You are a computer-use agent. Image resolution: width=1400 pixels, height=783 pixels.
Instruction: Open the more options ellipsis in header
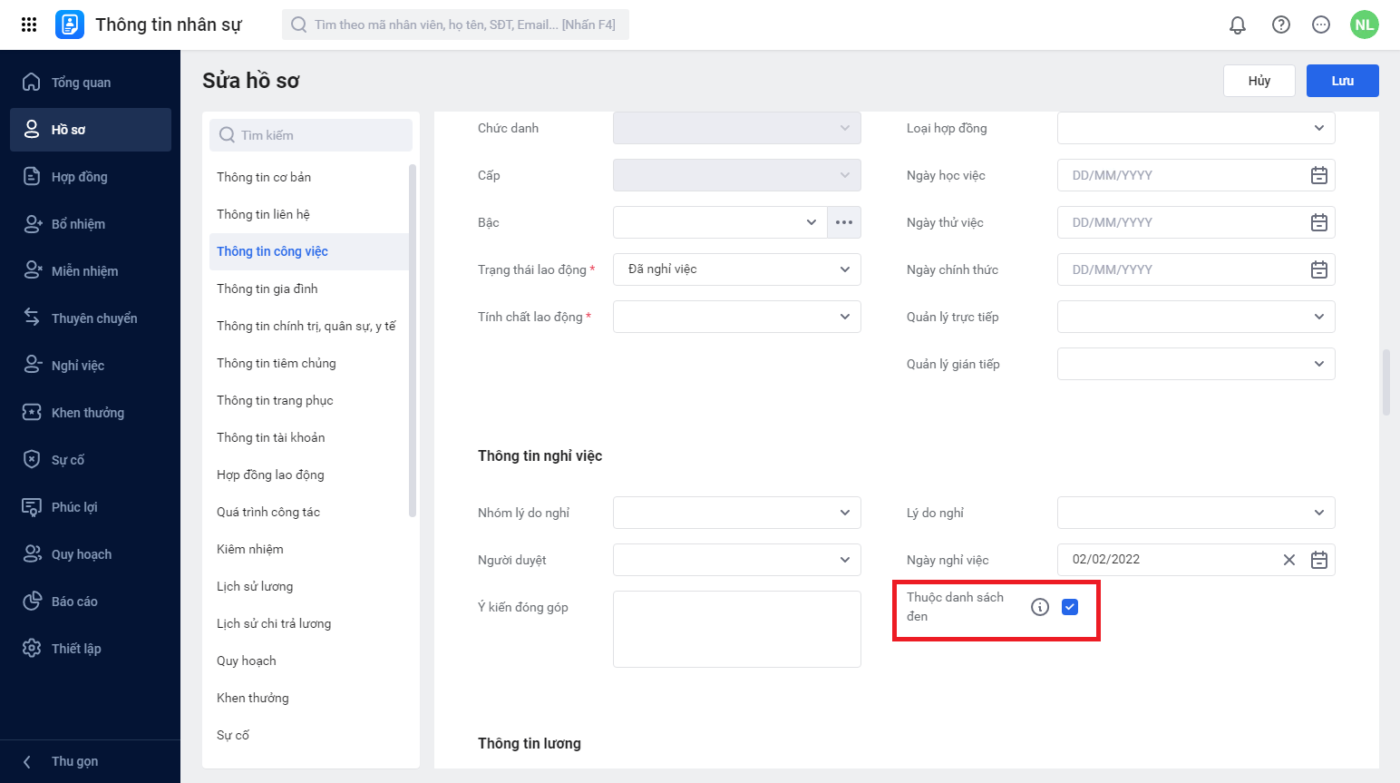tap(1321, 25)
